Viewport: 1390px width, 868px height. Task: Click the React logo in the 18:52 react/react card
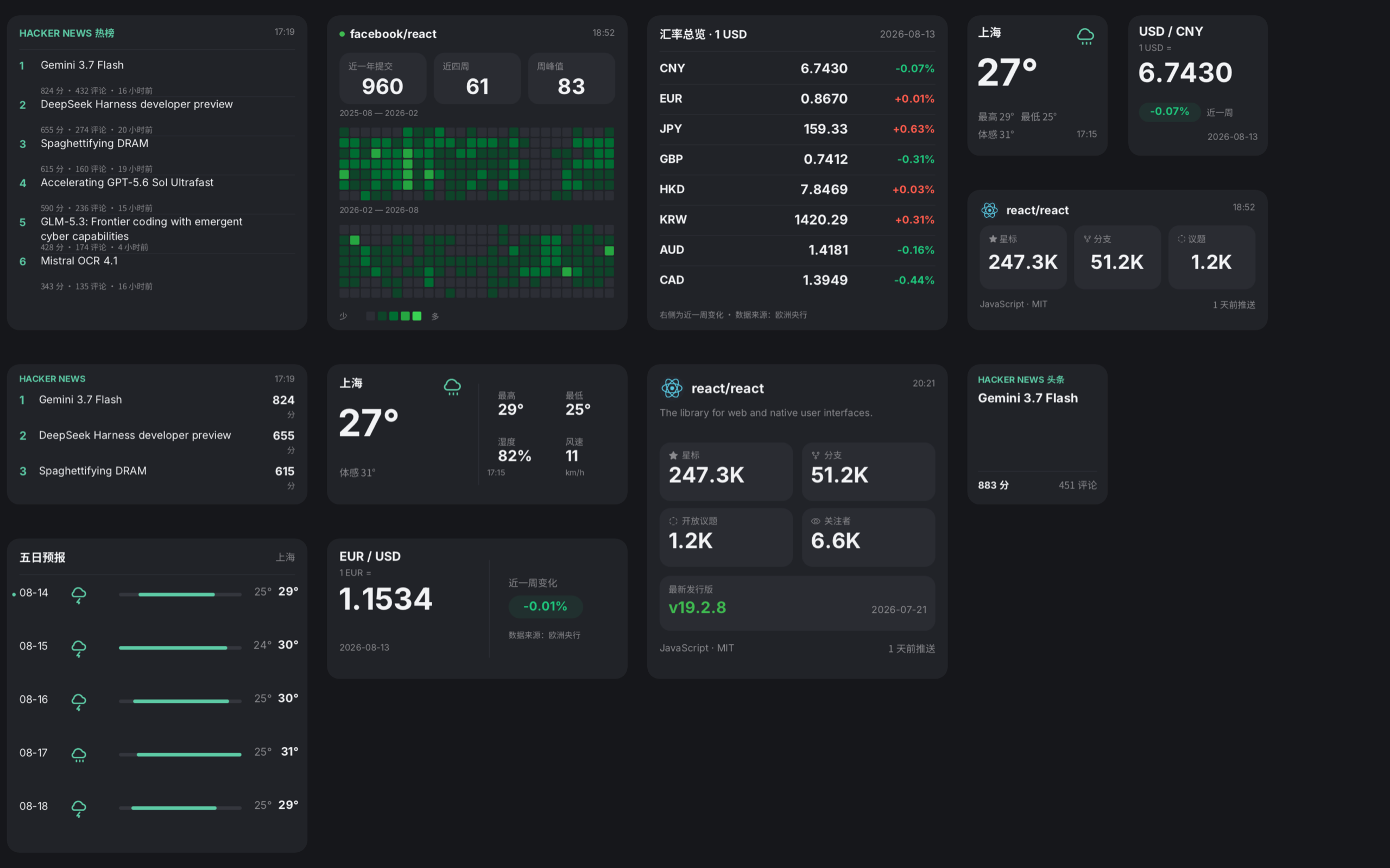pyautogui.click(x=989, y=210)
